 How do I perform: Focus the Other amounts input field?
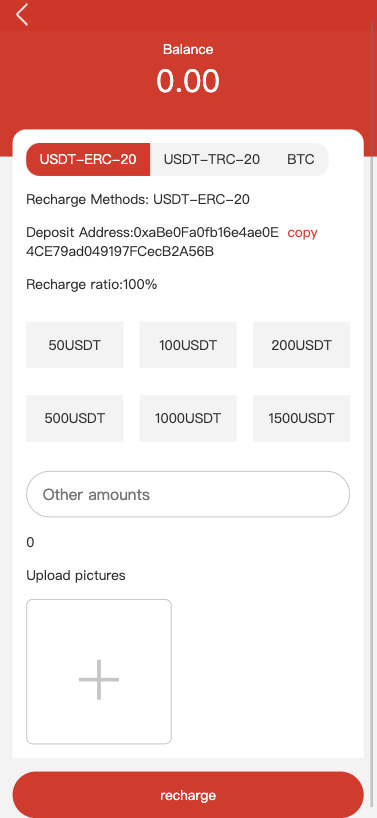coord(188,494)
